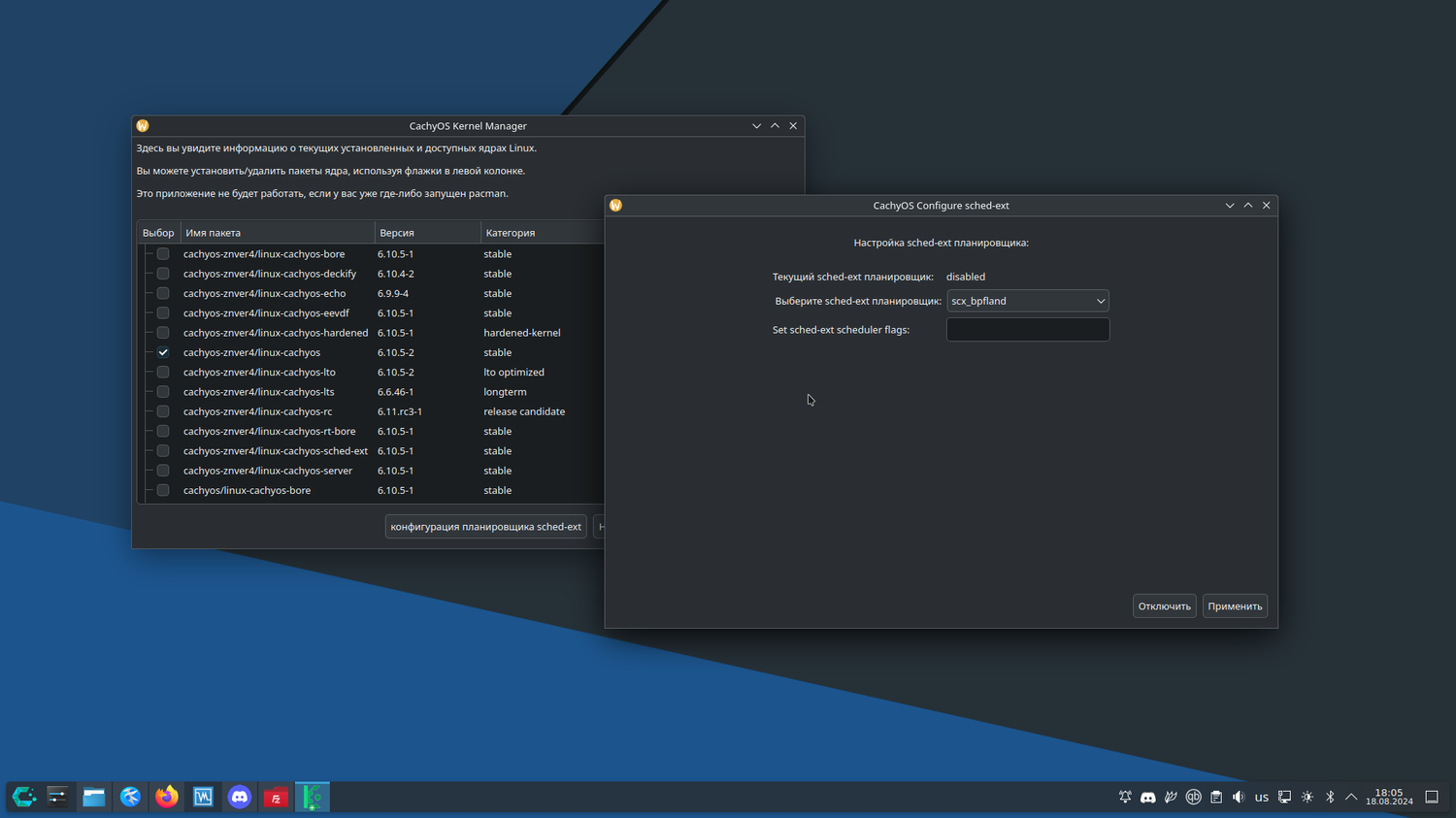This screenshot has height=818, width=1456.
Task: Open the CachyOS application launcher
Action: 23,797
